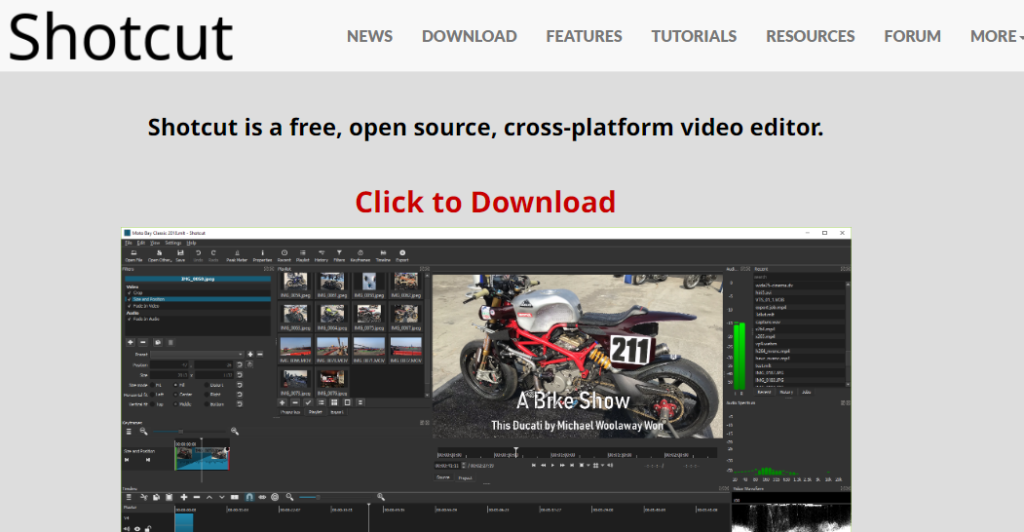Click the timeline zoom-in magnifier icon
This screenshot has height=532, width=1024.
click(381, 497)
